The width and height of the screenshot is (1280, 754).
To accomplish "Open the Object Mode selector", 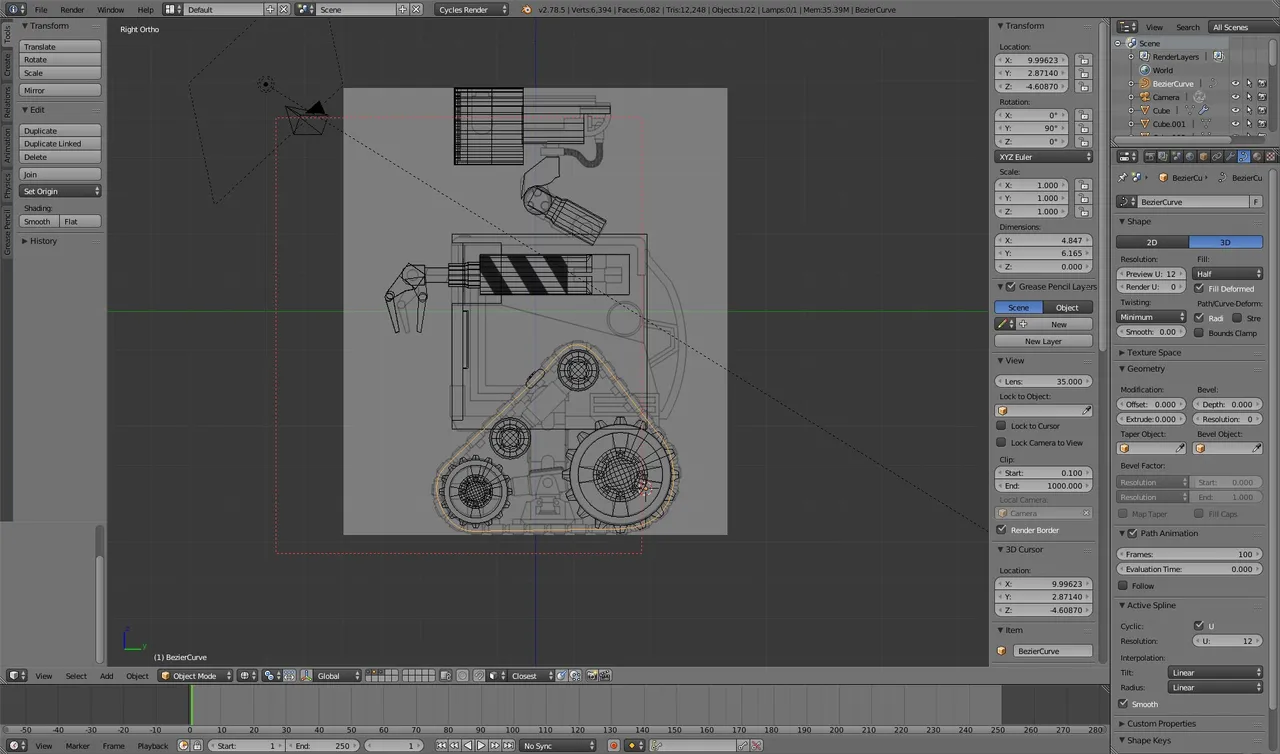I will coord(196,676).
